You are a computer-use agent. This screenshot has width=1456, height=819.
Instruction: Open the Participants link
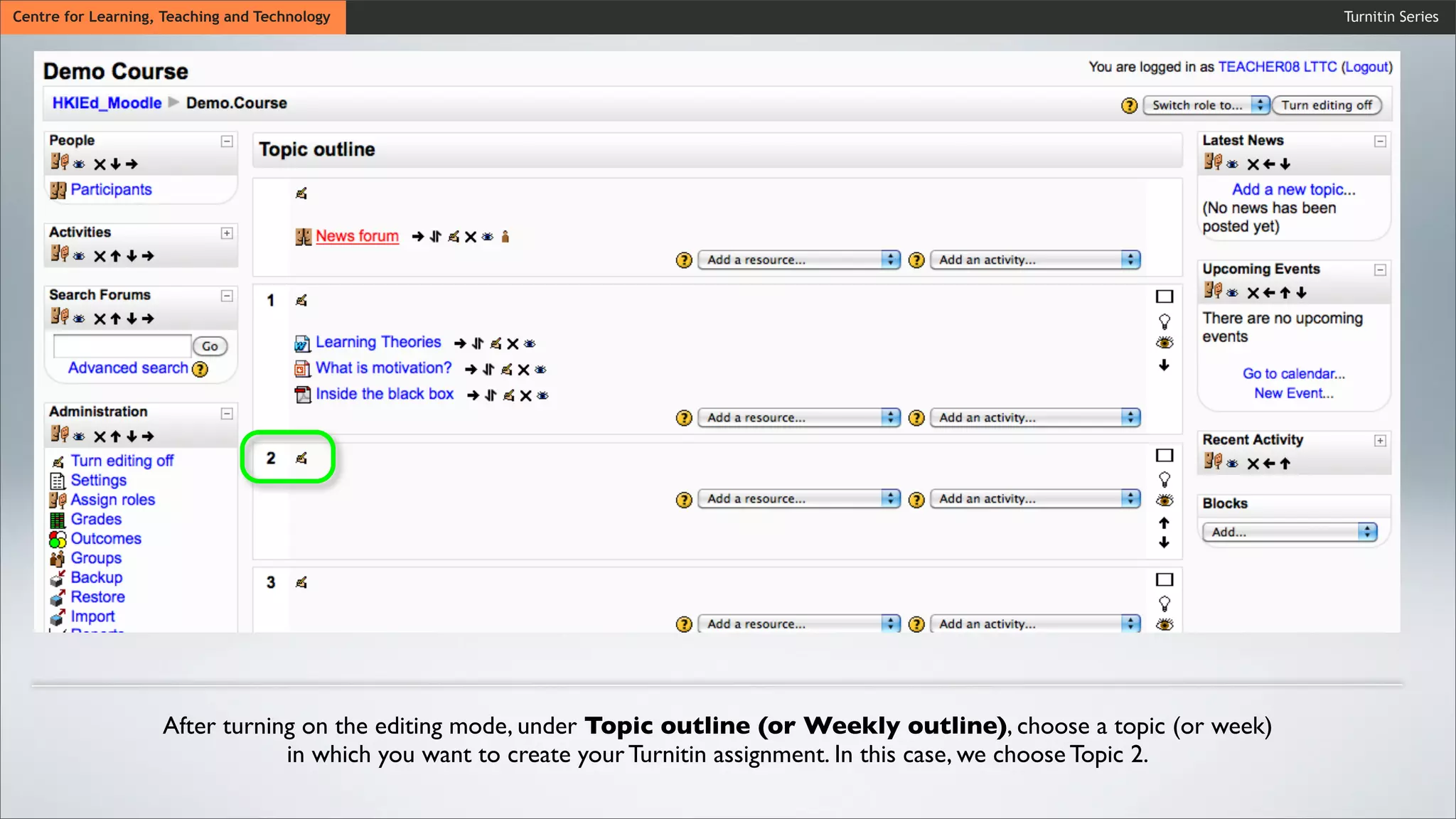tap(111, 190)
